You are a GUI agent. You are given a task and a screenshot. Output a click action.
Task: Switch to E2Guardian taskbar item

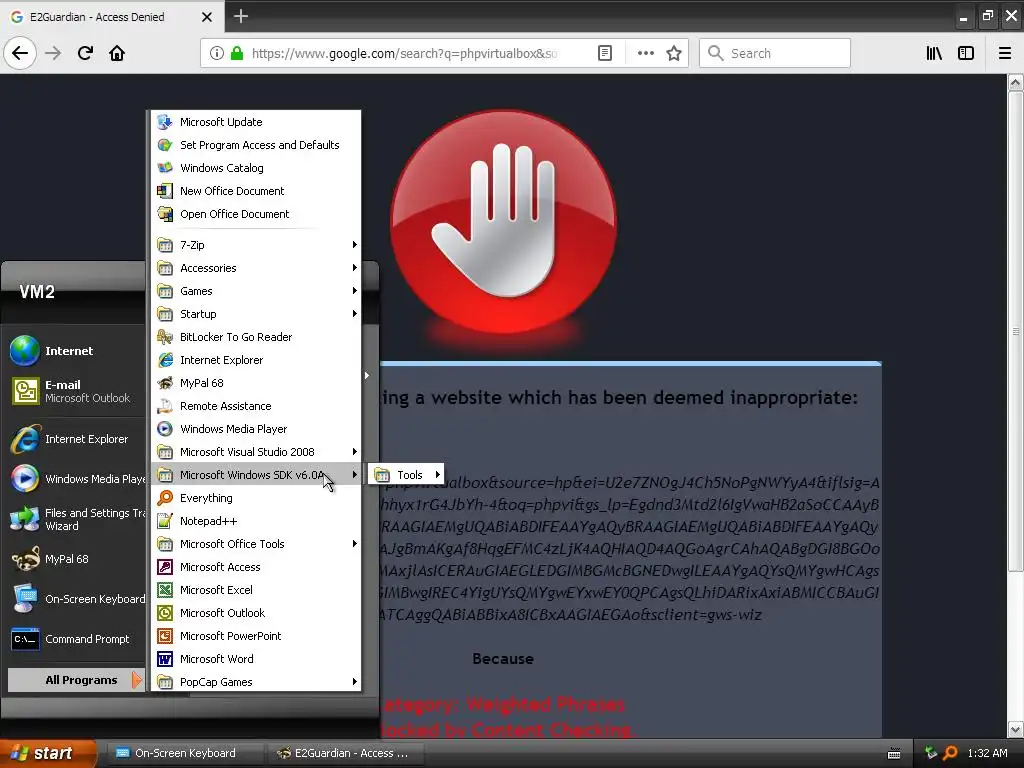tap(346, 753)
